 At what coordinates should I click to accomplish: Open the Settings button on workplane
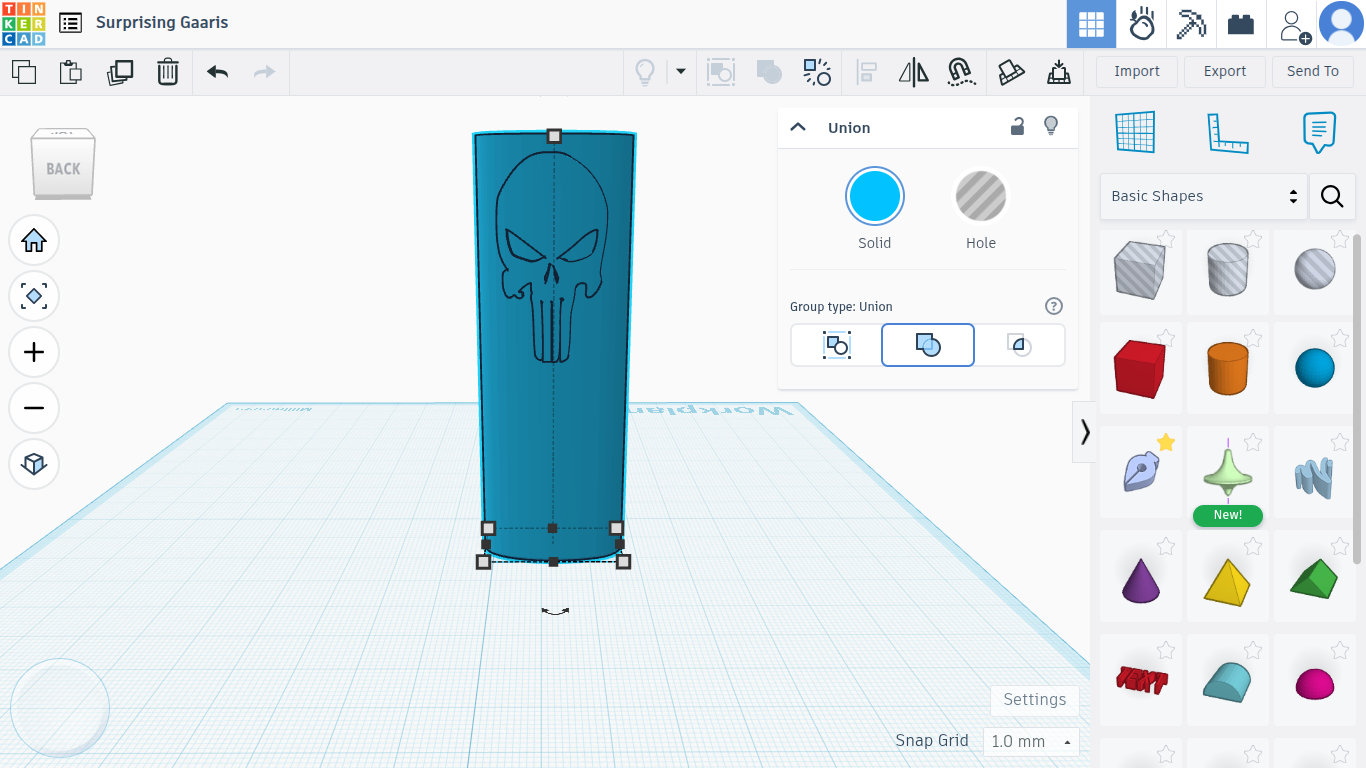[1035, 700]
